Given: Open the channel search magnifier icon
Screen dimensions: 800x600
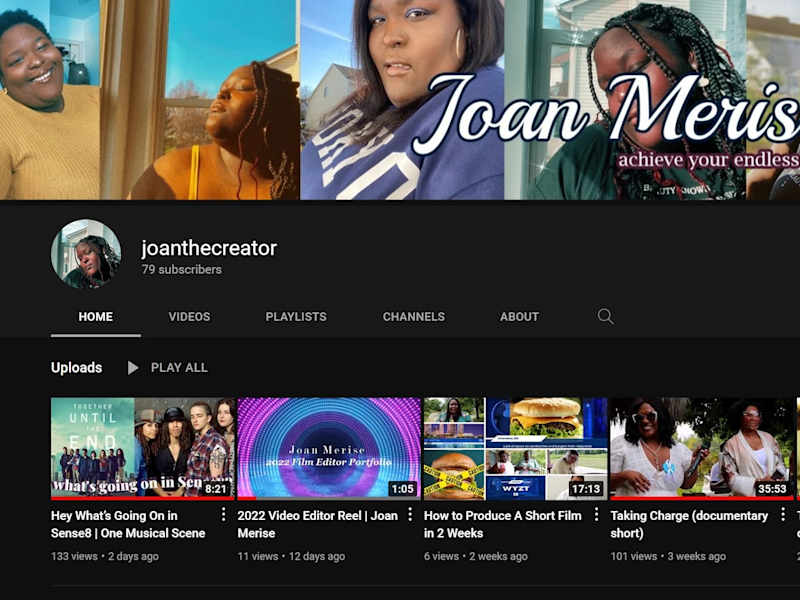Looking at the screenshot, I should (x=605, y=316).
